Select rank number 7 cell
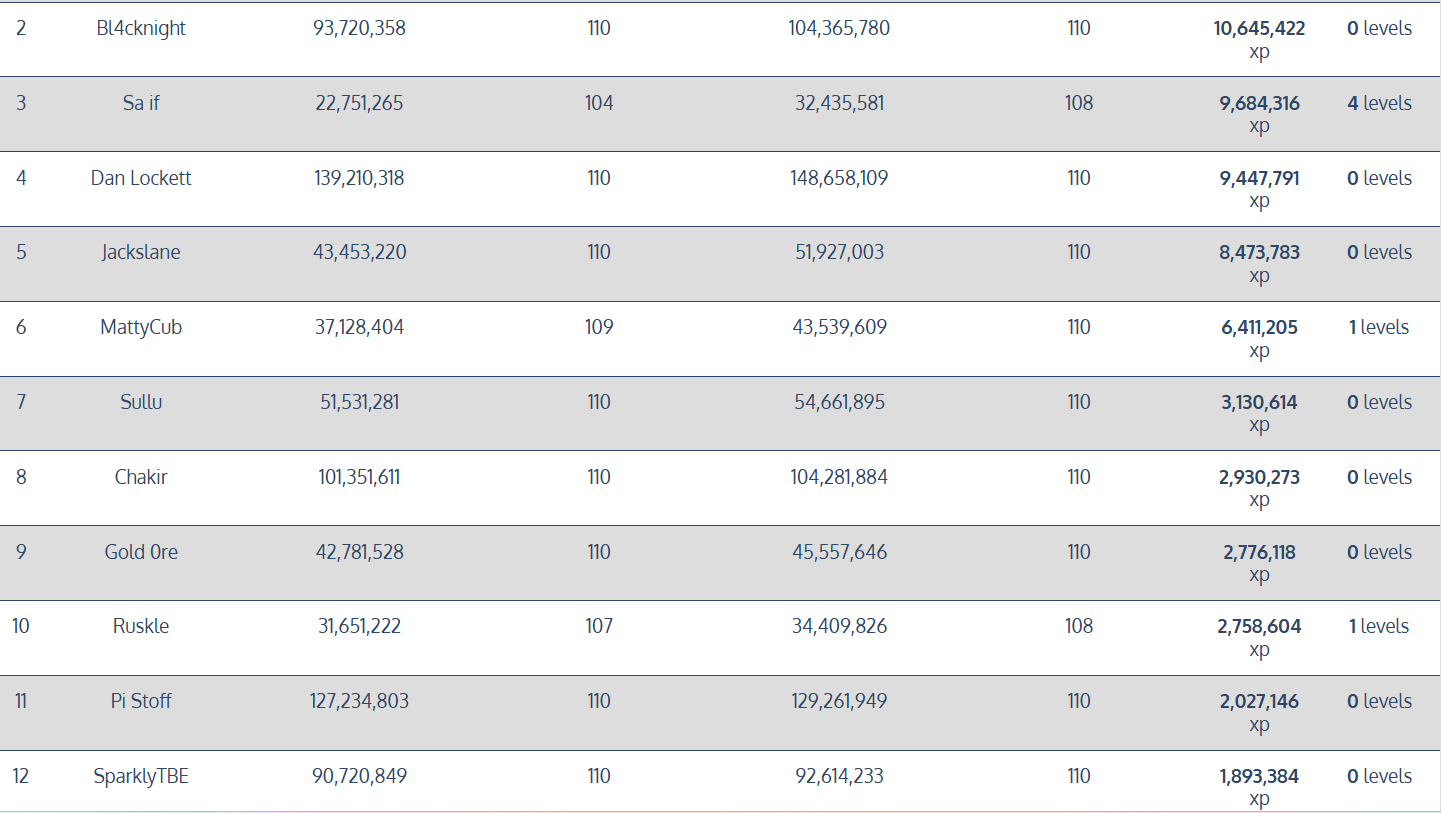The width and height of the screenshot is (1441, 813). [21, 402]
